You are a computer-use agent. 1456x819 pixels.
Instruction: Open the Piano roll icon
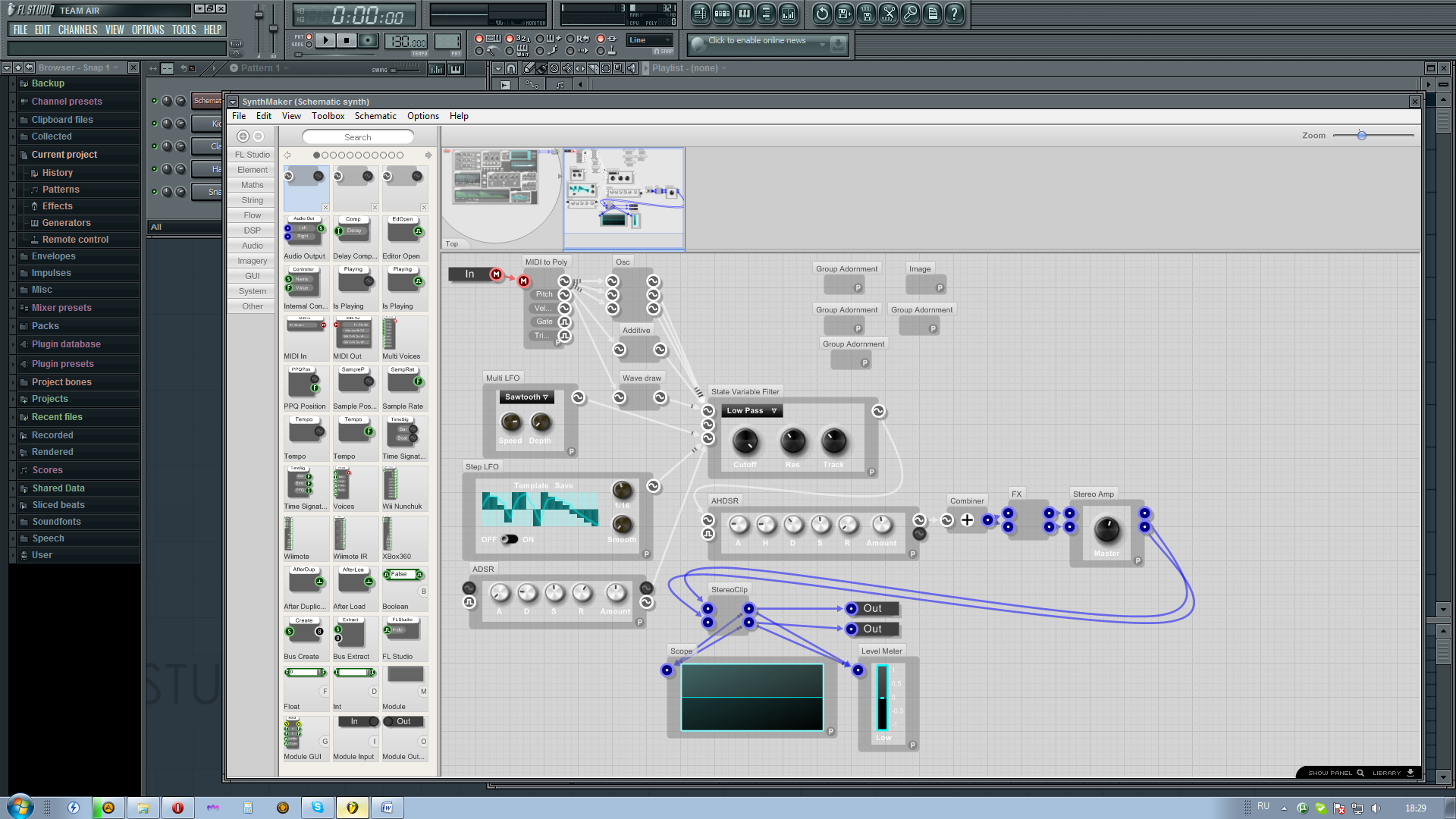coord(744,13)
